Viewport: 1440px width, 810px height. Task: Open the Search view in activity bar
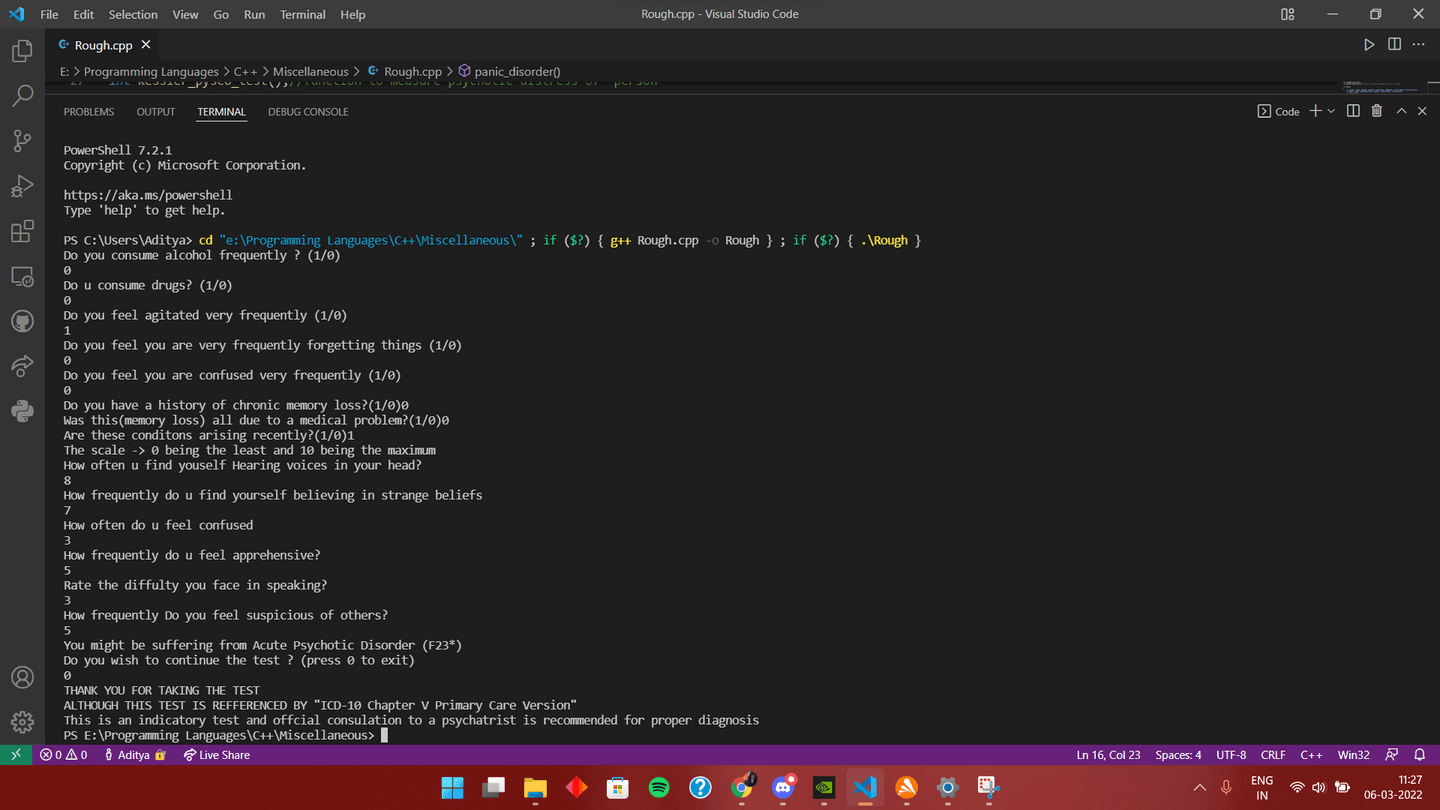tap(22, 96)
